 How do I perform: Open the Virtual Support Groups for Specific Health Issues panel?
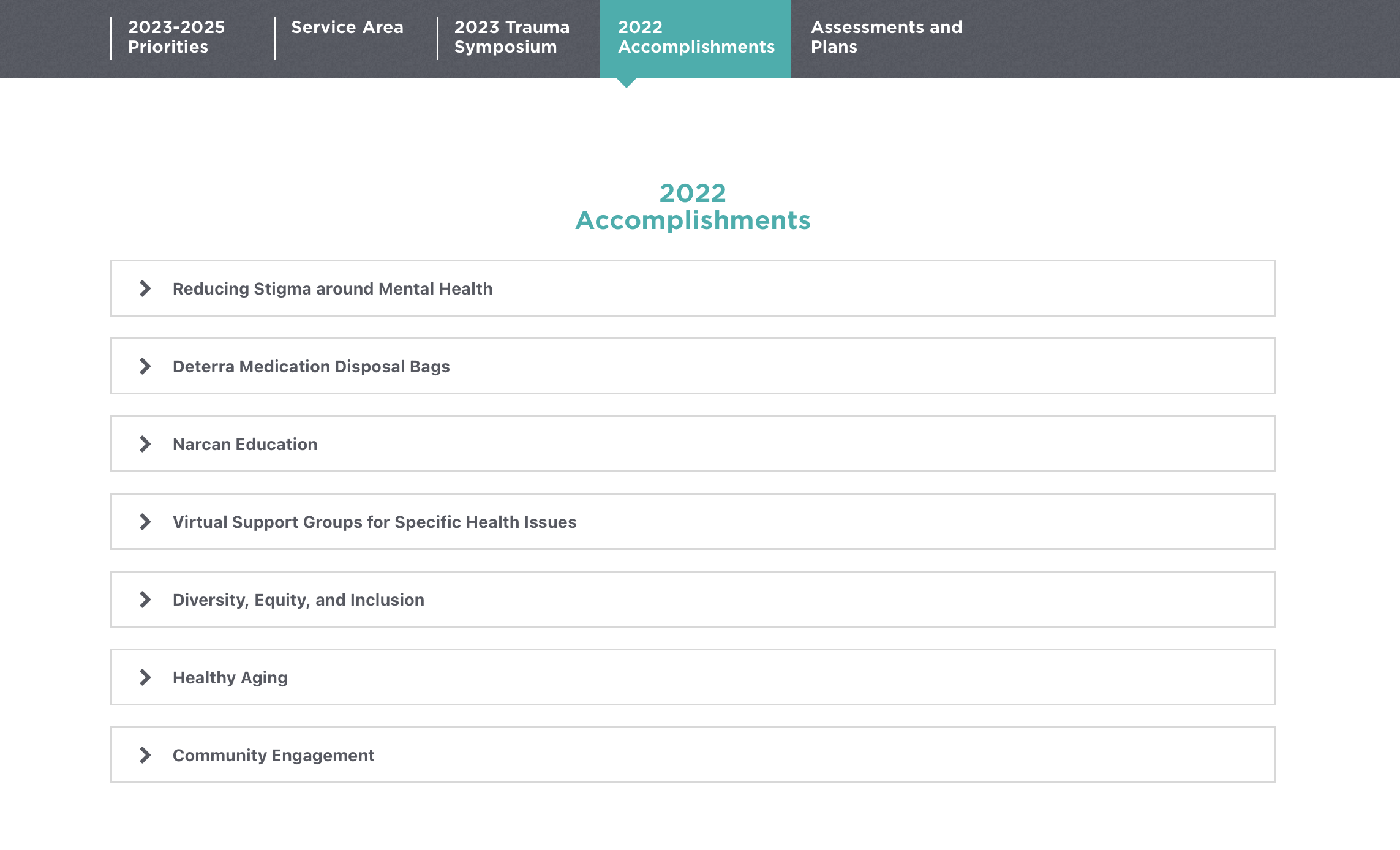(x=374, y=522)
